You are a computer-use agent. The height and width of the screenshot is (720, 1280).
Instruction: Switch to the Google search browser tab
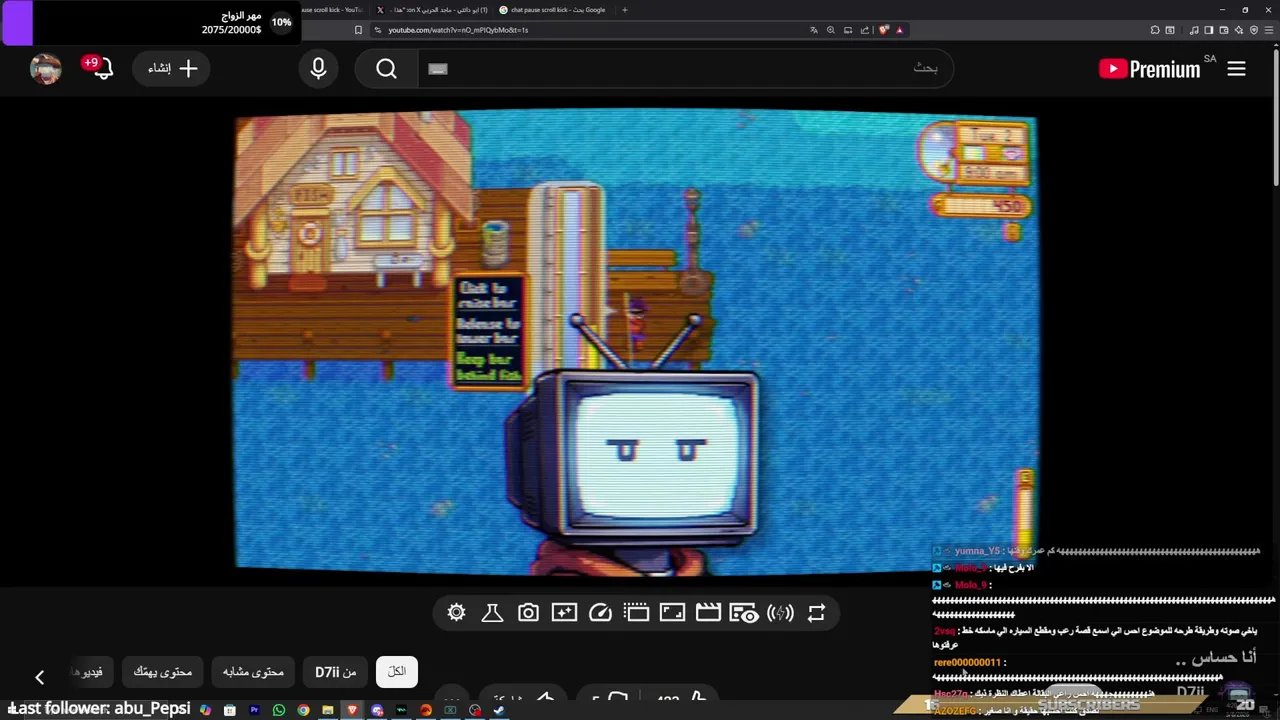tap(555, 10)
